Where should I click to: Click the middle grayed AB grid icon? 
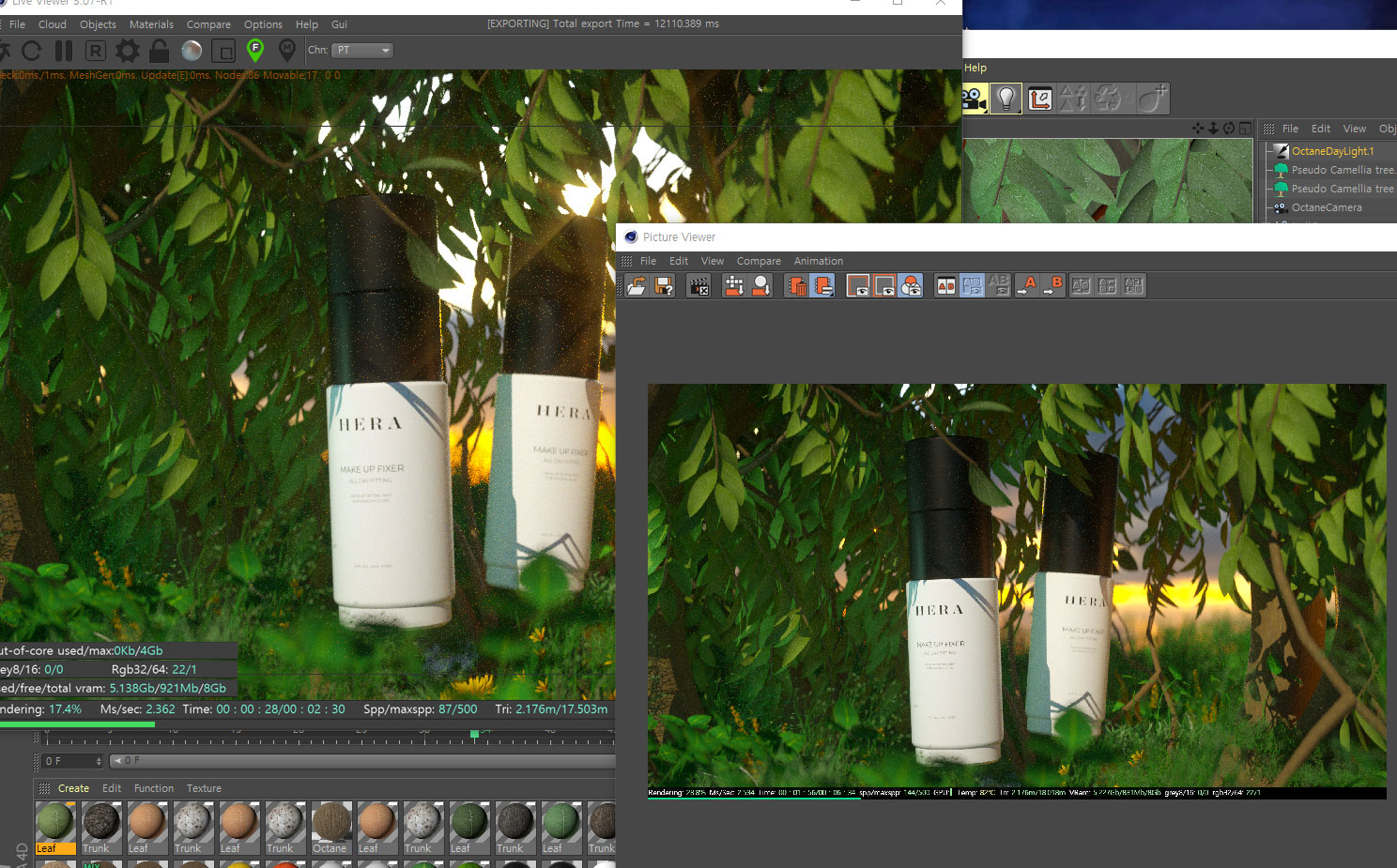click(x=1108, y=285)
